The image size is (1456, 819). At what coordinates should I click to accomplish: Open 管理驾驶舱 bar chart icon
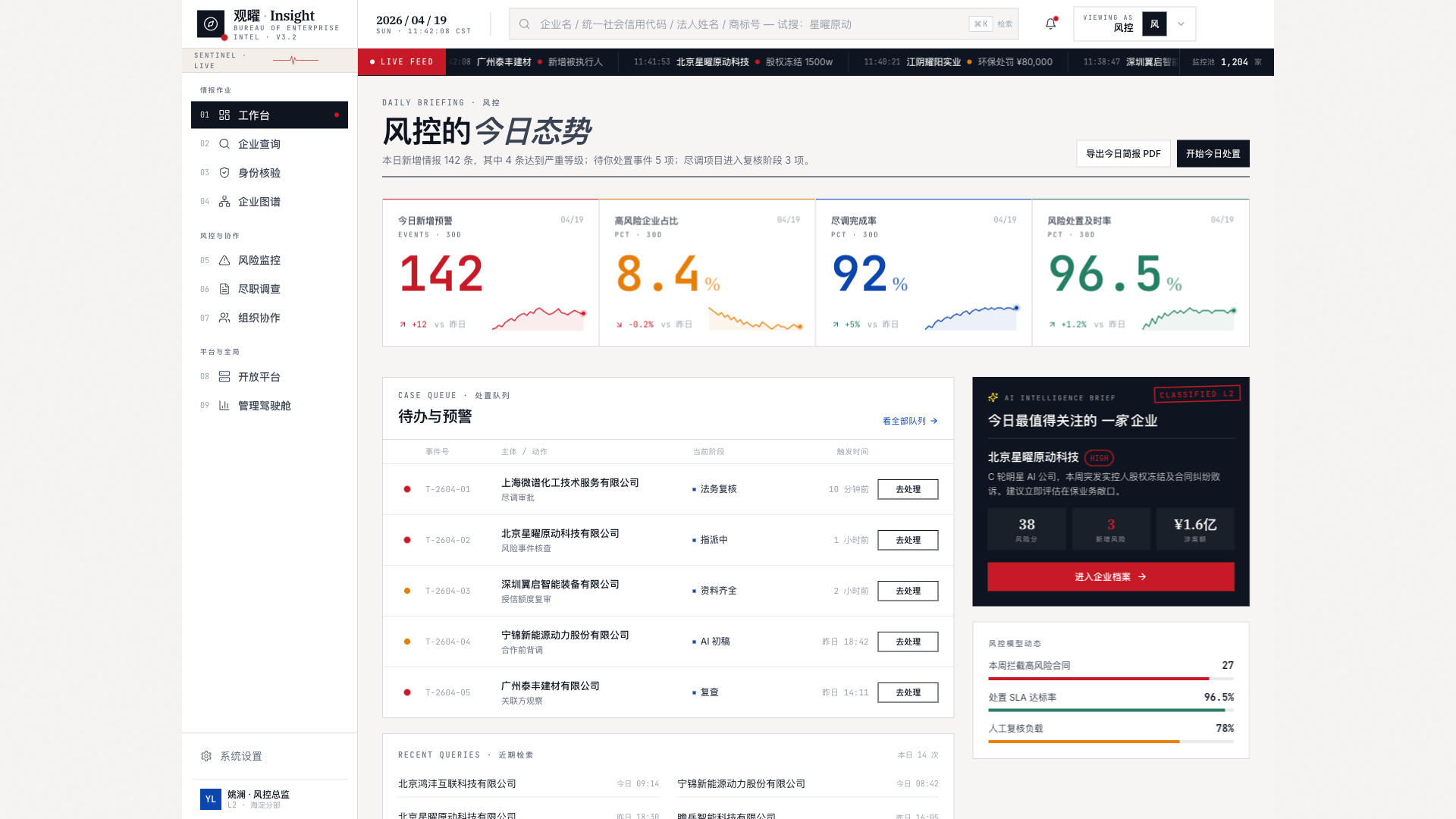[x=224, y=405]
